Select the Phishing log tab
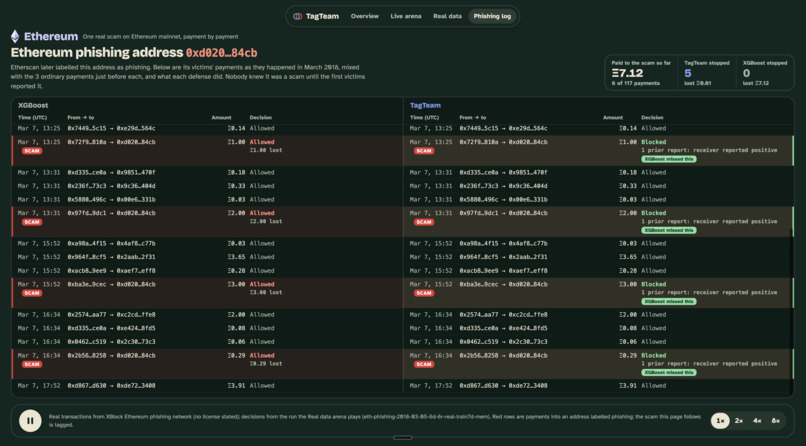Viewport: 806px width, 446px height. point(492,16)
